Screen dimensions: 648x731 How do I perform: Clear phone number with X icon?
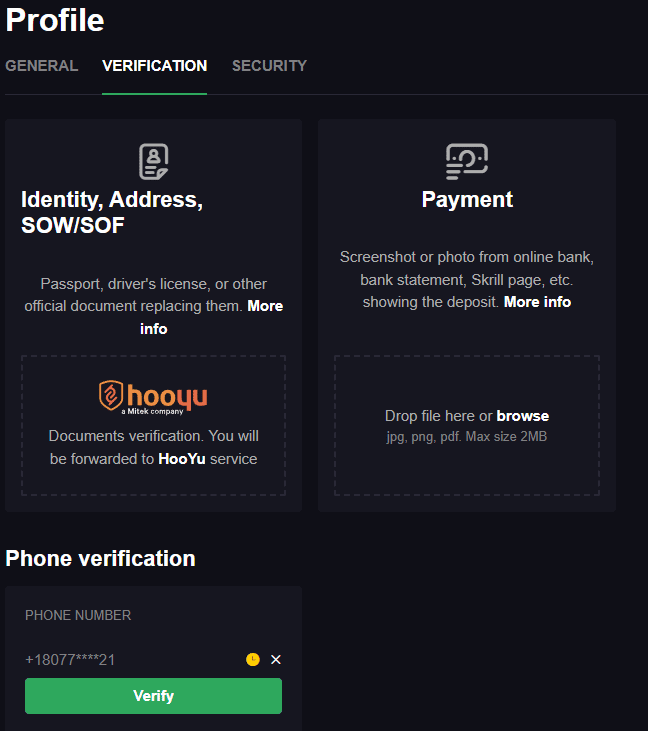click(276, 659)
